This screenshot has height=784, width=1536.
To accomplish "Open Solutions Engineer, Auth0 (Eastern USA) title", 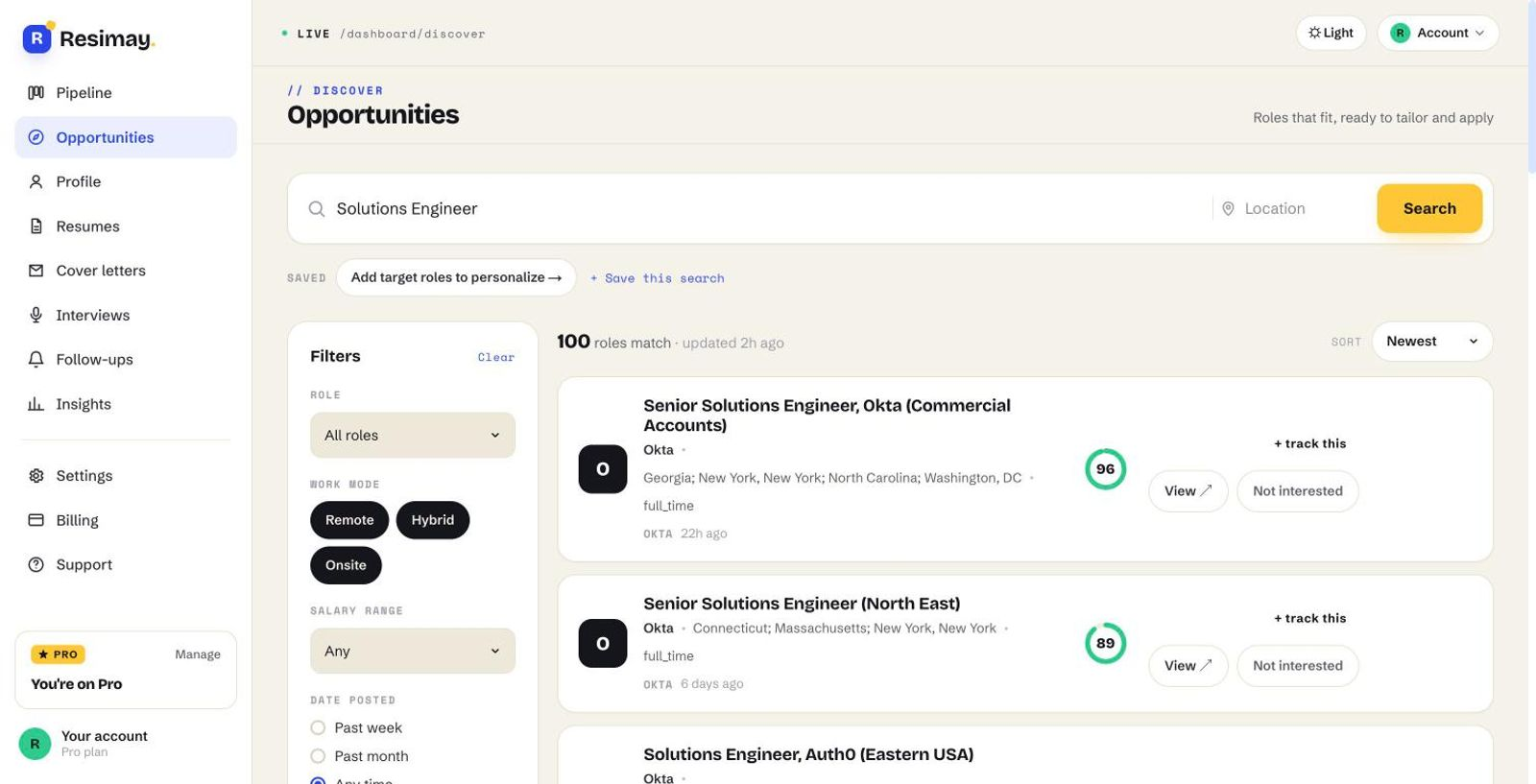I will point(808,754).
